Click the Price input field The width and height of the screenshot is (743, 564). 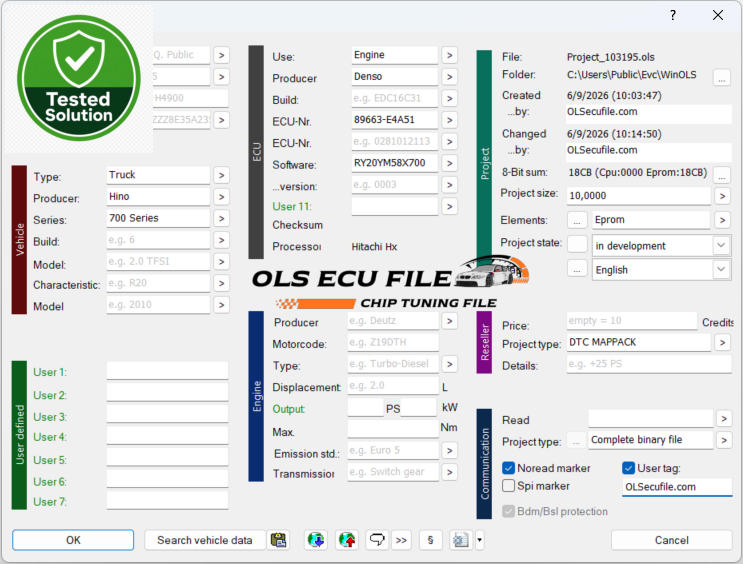tap(632, 321)
